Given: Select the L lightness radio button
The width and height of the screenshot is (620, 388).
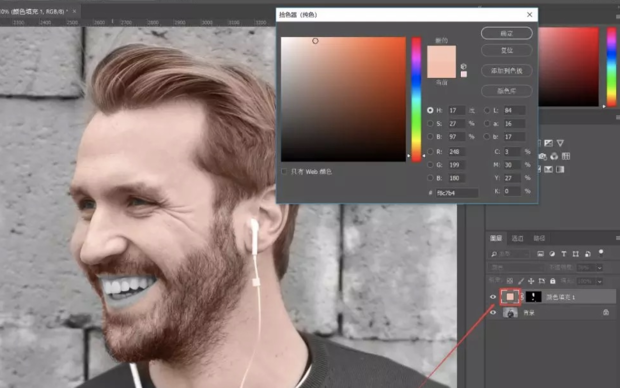Looking at the screenshot, I should pos(487,110).
